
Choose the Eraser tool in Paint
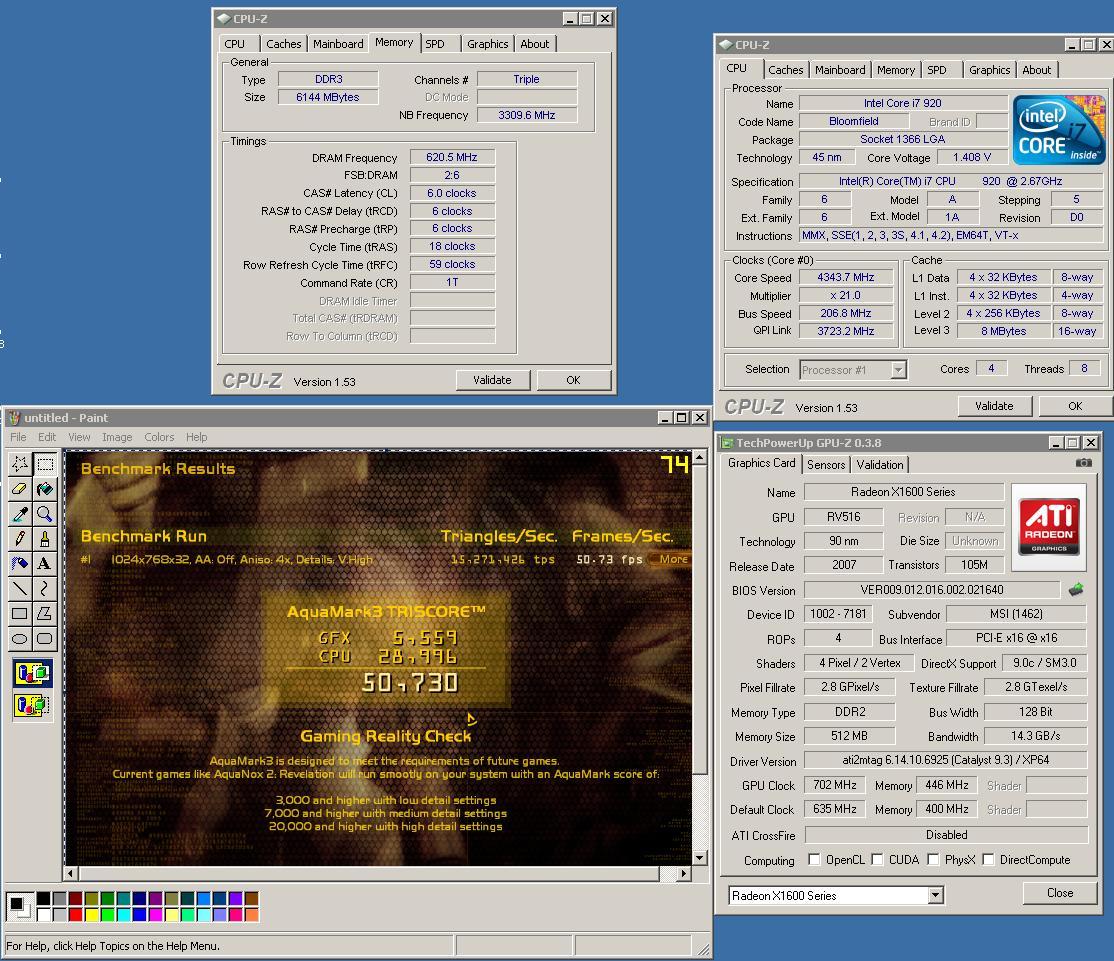pyautogui.click(x=20, y=489)
